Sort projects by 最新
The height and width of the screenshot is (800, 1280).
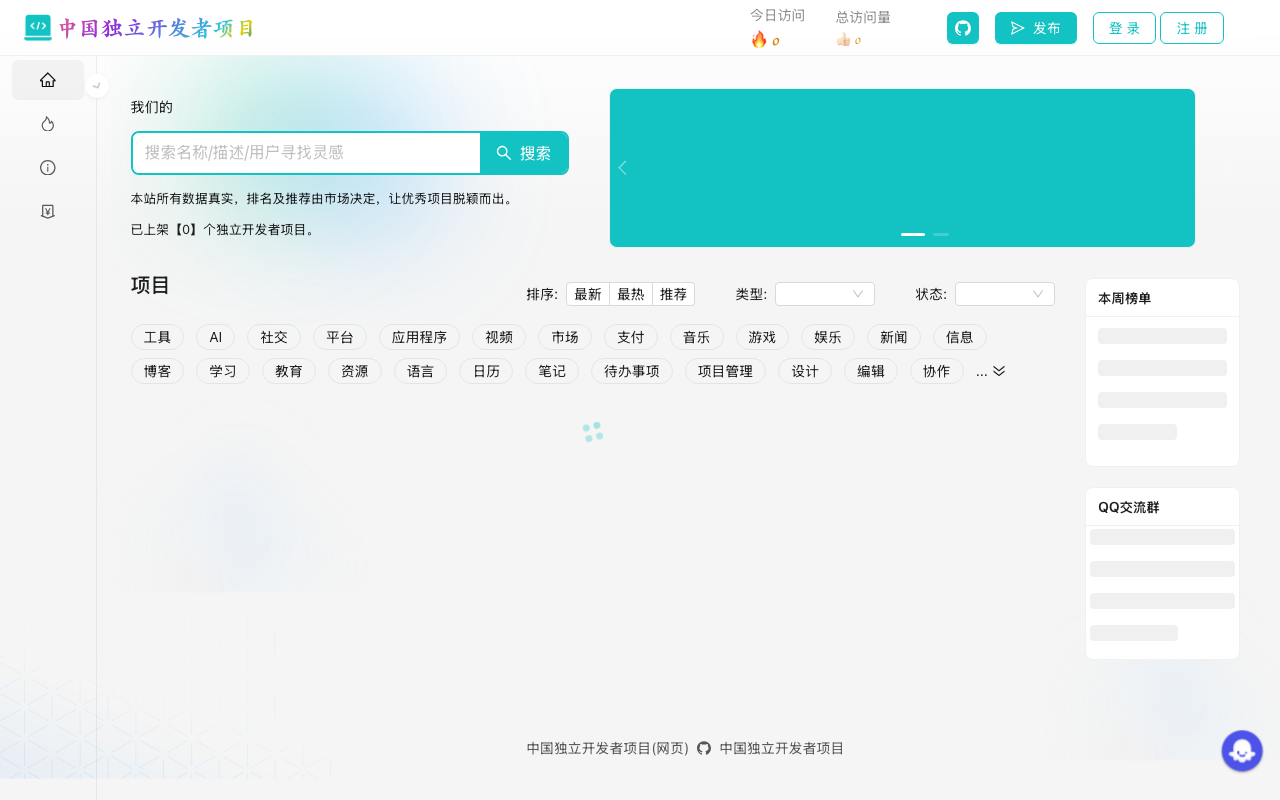point(588,294)
